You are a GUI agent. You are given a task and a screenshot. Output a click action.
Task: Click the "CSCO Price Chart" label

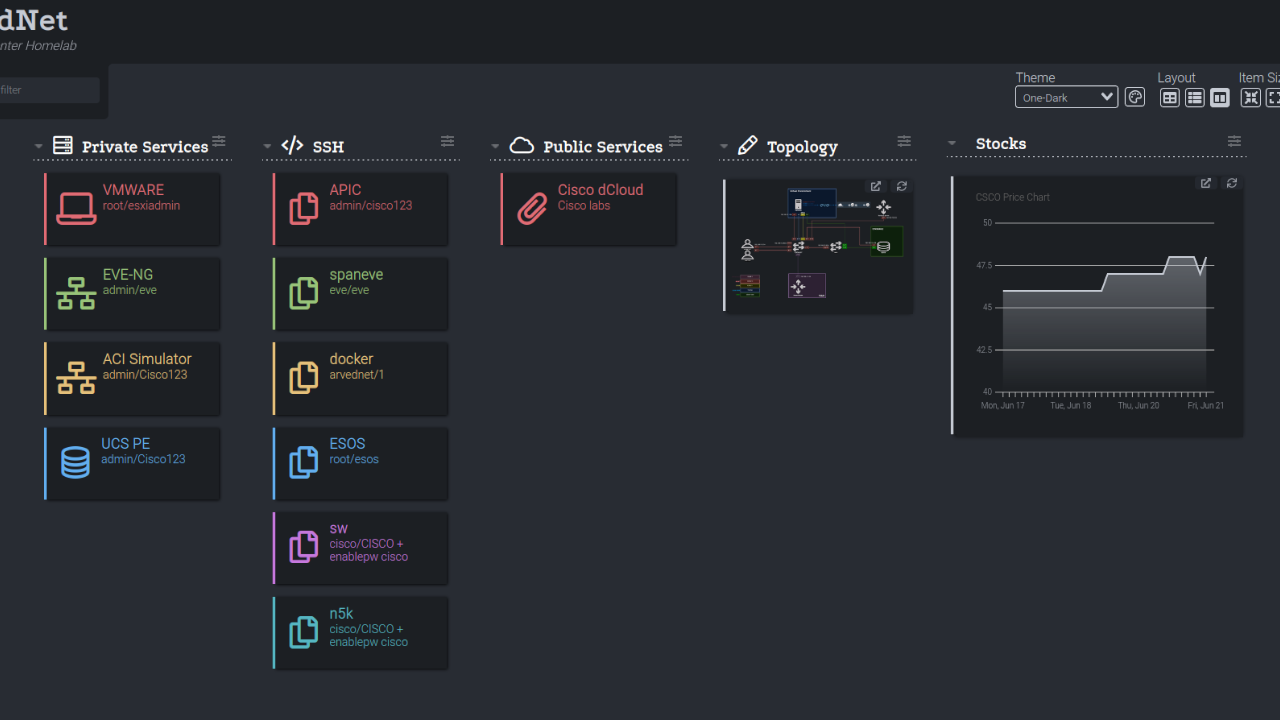pos(1013,197)
